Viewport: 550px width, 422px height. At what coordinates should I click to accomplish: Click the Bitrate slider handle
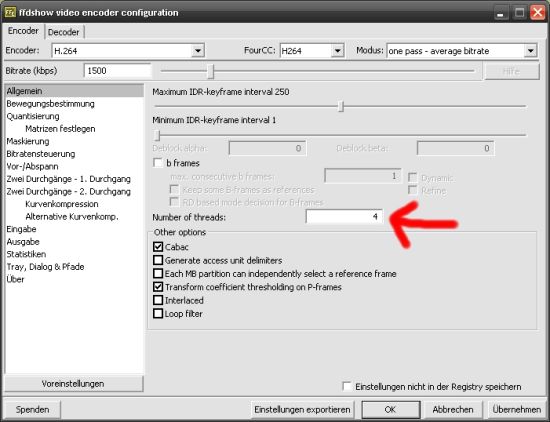tap(210, 71)
